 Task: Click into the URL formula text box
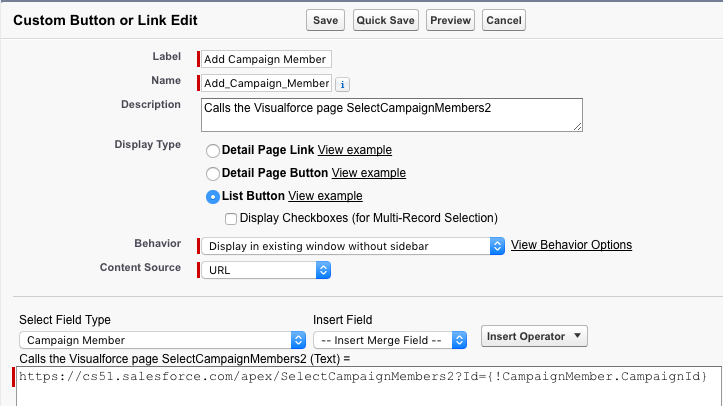pyautogui.click(x=366, y=390)
